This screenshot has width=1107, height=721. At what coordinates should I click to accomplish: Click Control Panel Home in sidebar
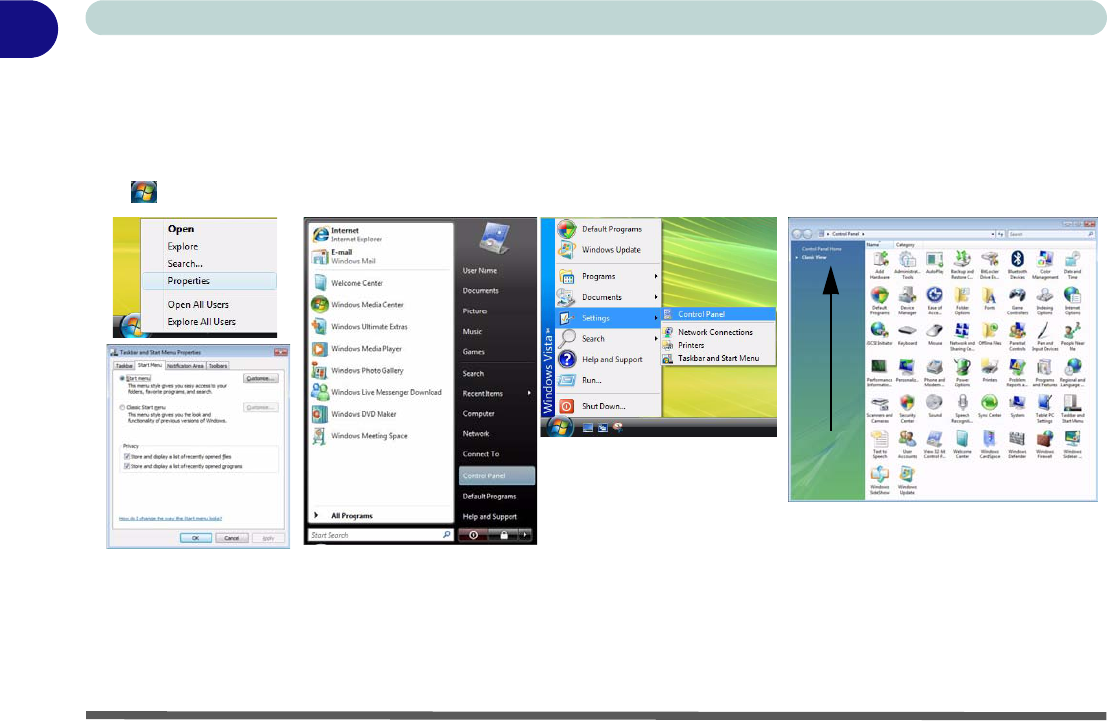(x=822, y=249)
